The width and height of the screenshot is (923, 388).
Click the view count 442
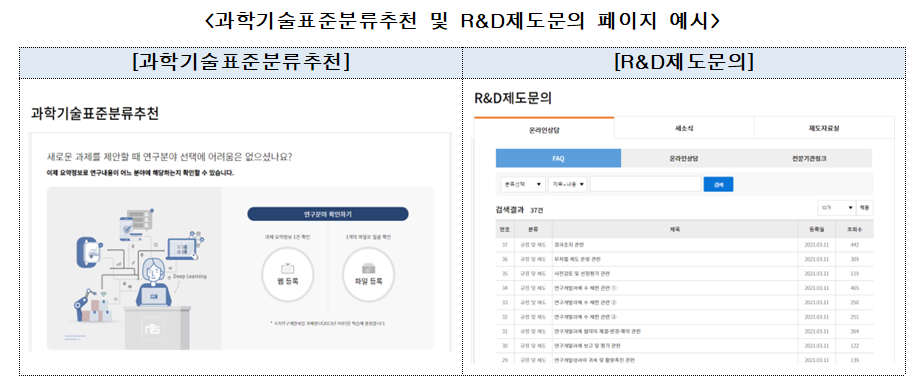pos(855,244)
